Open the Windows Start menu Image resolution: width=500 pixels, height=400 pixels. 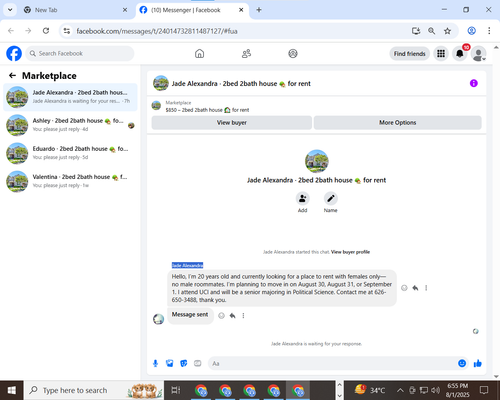click(12, 390)
